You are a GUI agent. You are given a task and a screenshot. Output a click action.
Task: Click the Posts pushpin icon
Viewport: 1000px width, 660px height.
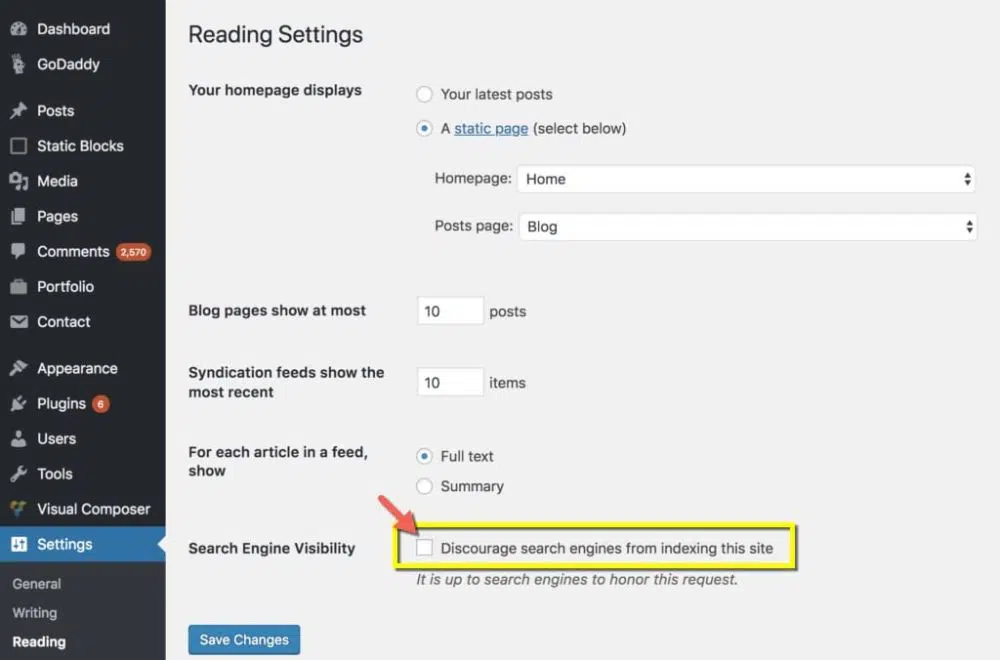click(18, 111)
